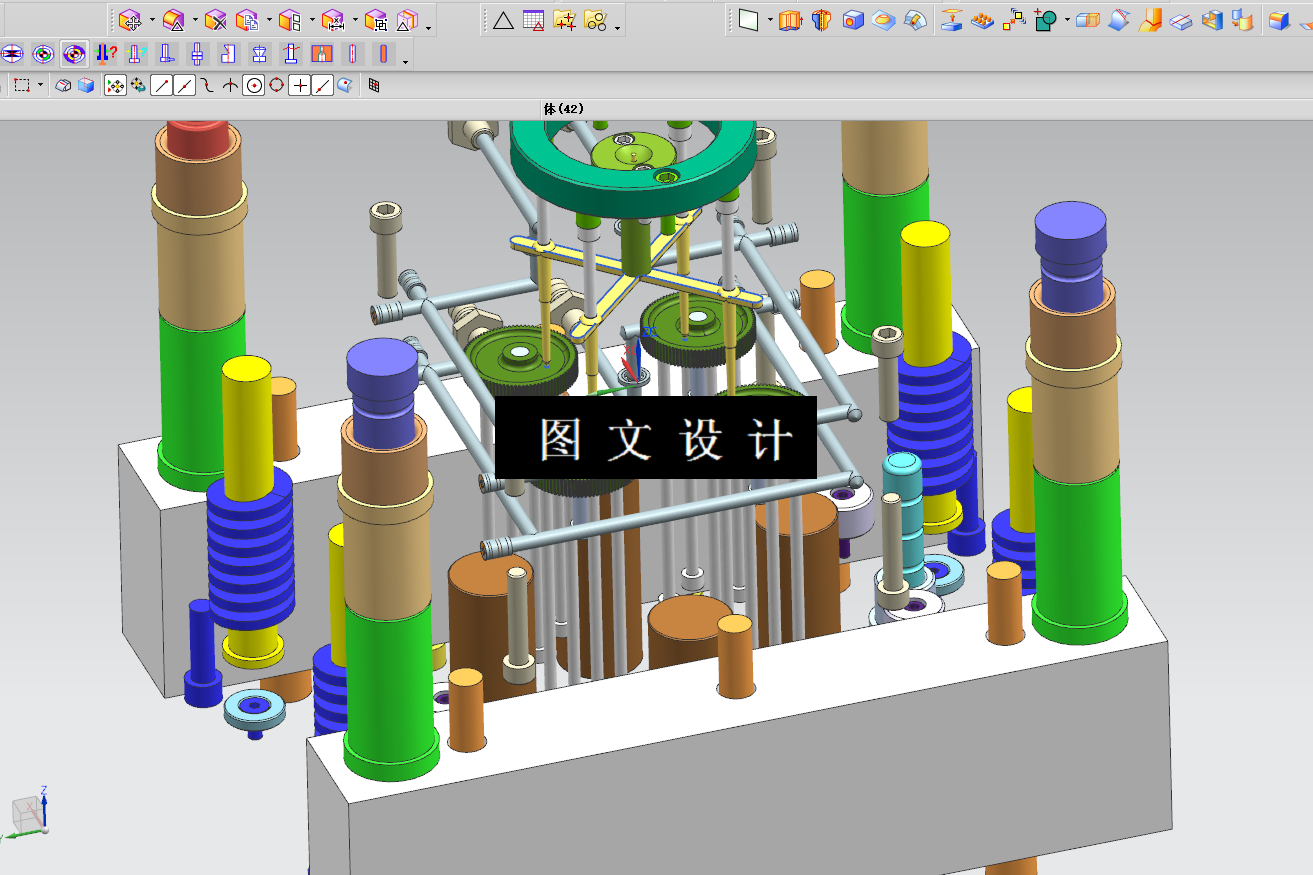Choose the Hole feature cube icon
Viewport: 1313px width, 875px height.
tap(853, 20)
